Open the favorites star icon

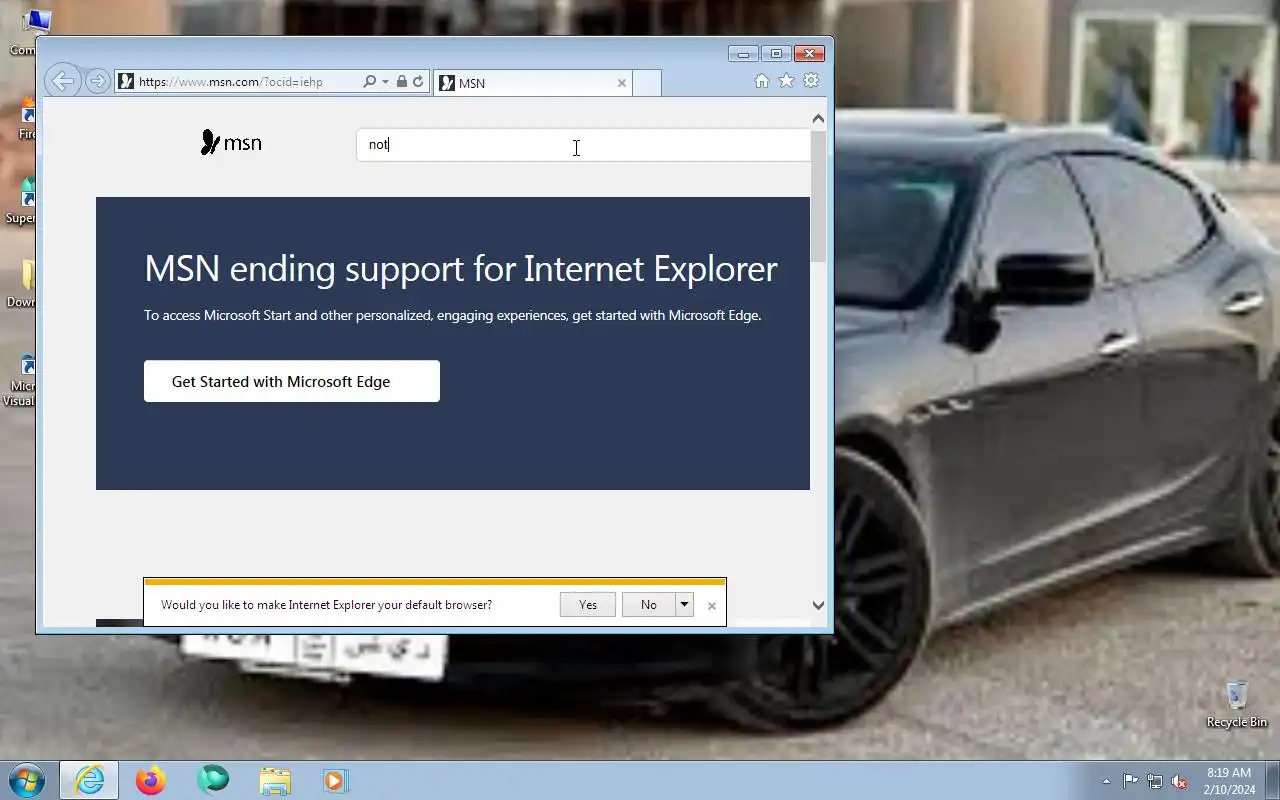[786, 81]
